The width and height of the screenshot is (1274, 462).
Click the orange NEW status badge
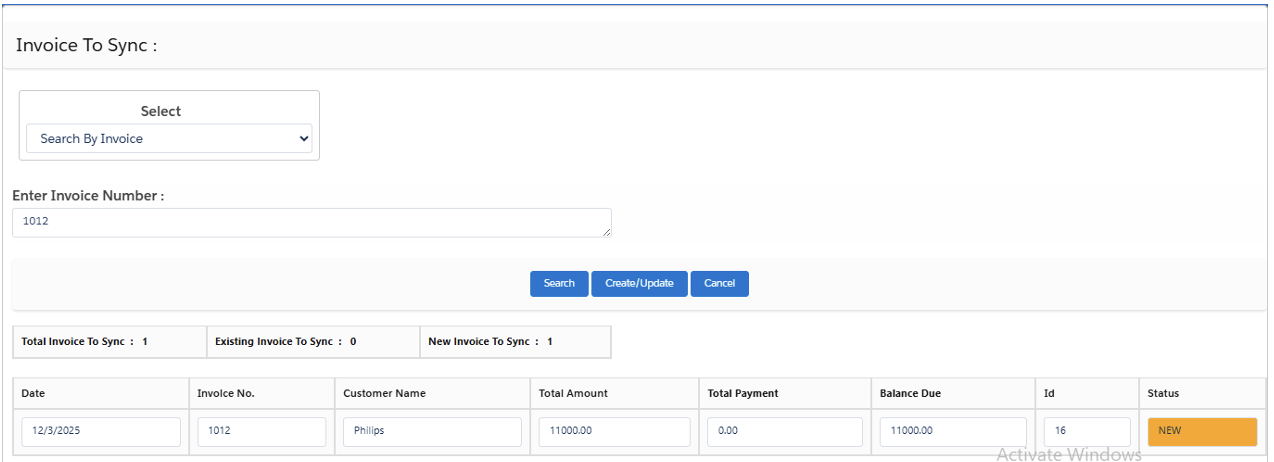pyautogui.click(x=1201, y=431)
